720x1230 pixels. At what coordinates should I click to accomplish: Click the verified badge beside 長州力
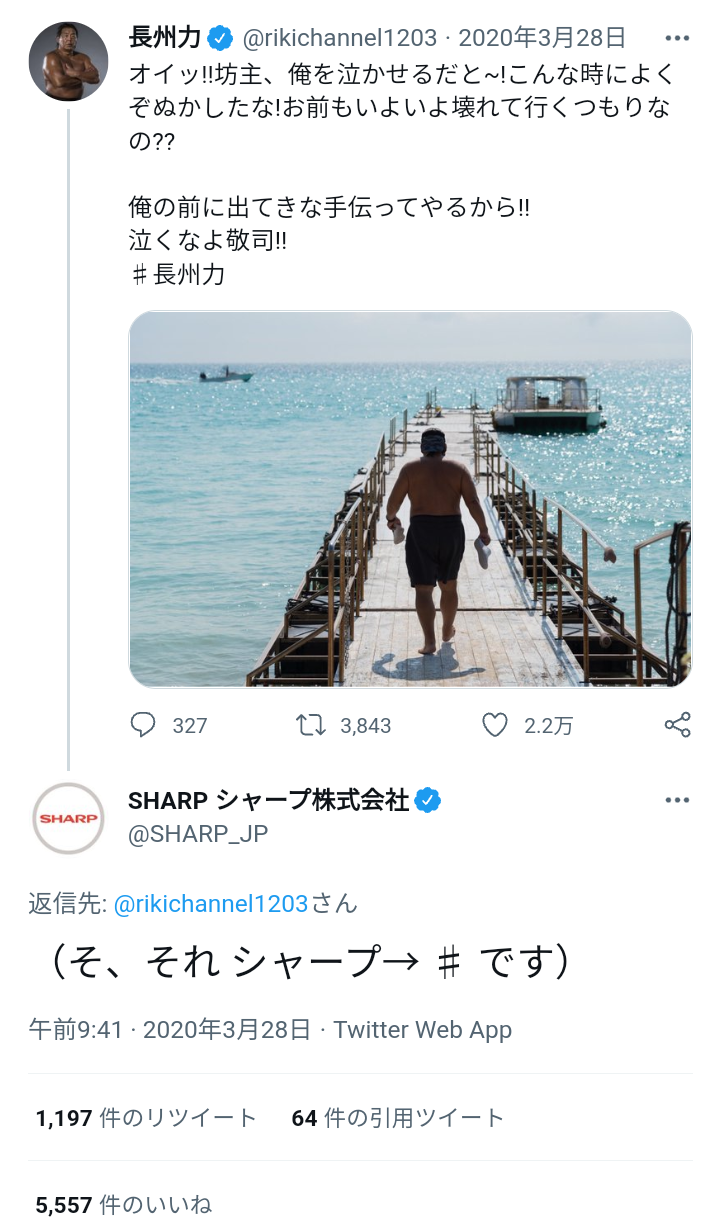(220, 39)
